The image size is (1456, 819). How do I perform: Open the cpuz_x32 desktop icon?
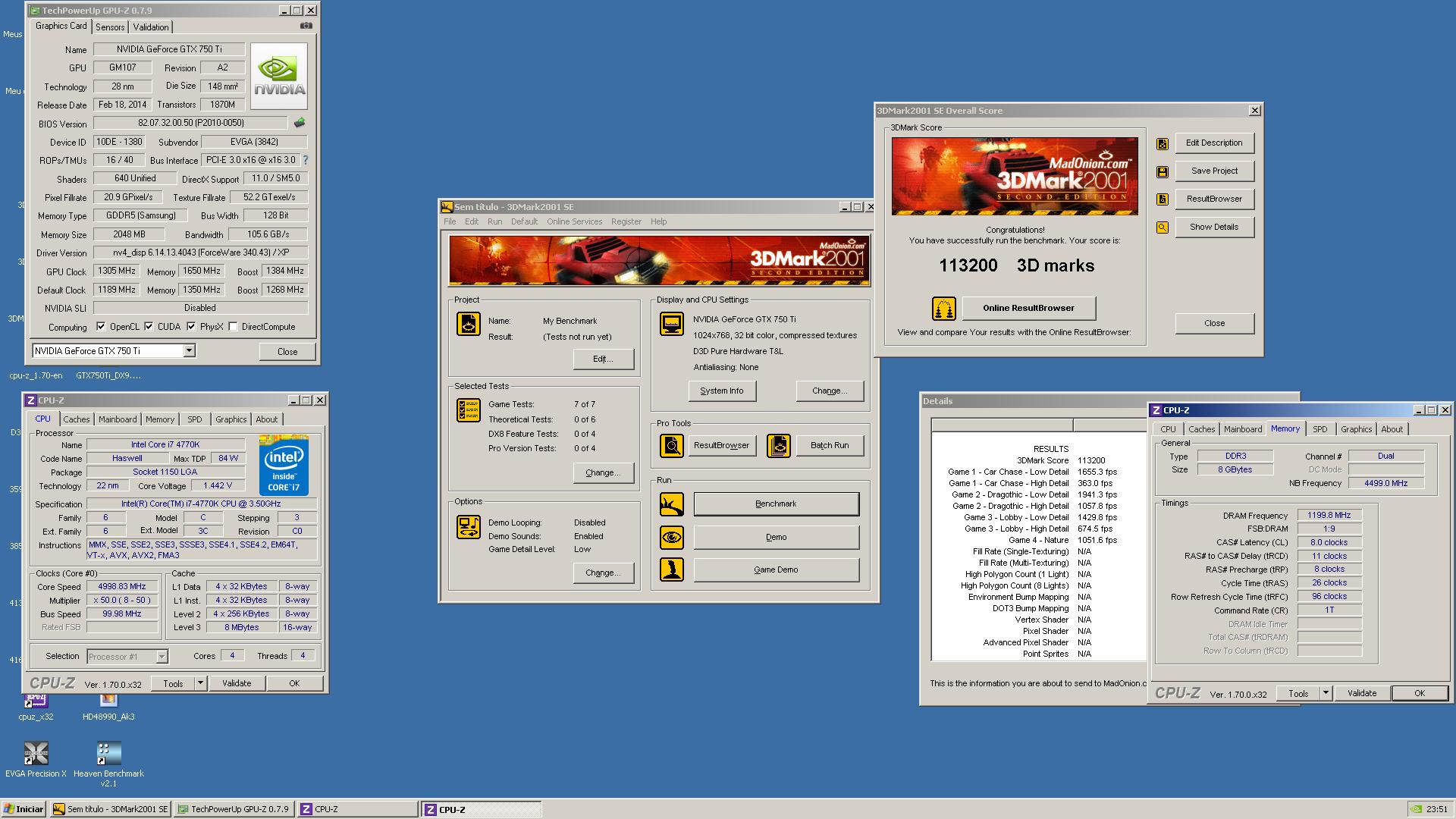pos(36,701)
